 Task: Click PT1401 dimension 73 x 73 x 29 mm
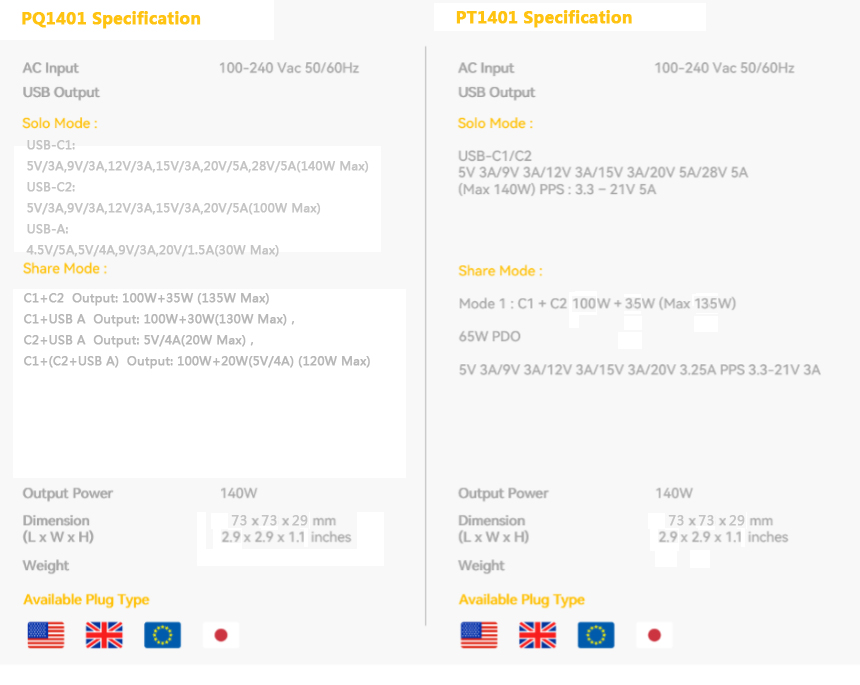pyautogui.click(x=720, y=520)
